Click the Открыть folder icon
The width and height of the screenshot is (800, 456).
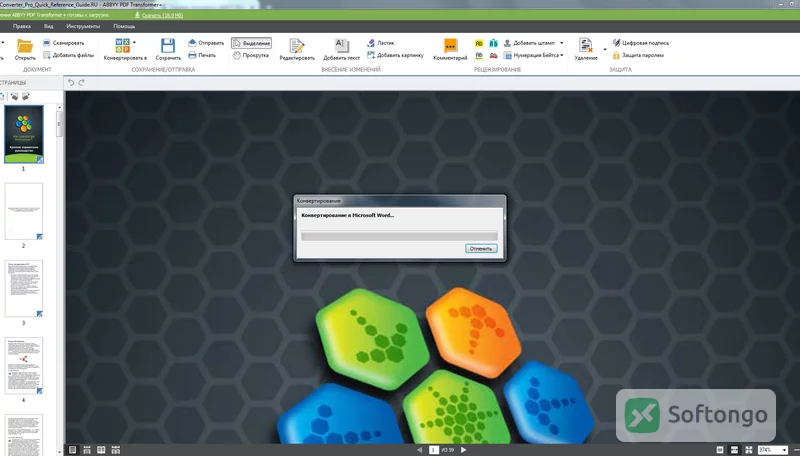coord(24,46)
